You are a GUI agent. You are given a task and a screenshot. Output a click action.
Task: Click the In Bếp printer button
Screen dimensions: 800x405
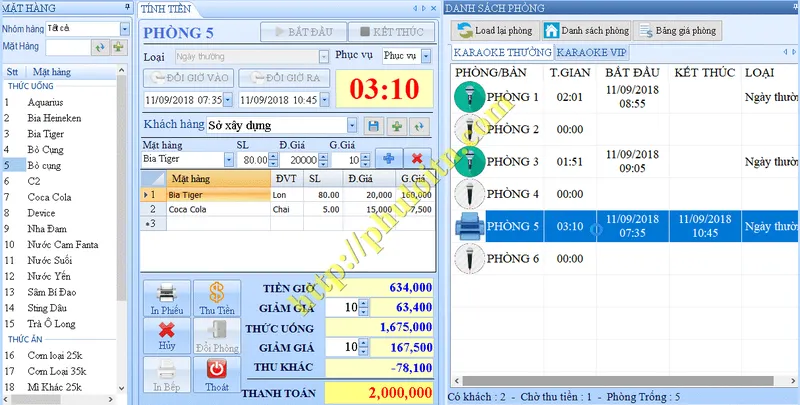[x=167, y=374]
